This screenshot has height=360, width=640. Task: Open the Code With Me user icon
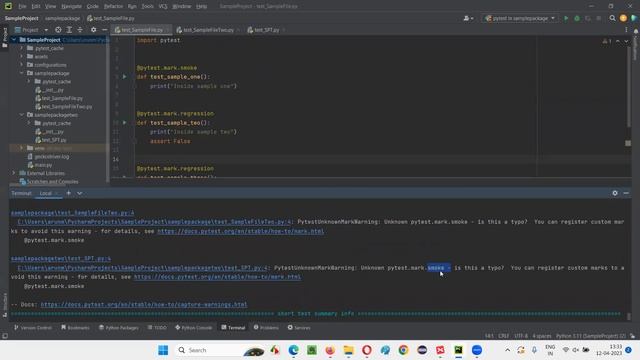[x=468, y=18]
